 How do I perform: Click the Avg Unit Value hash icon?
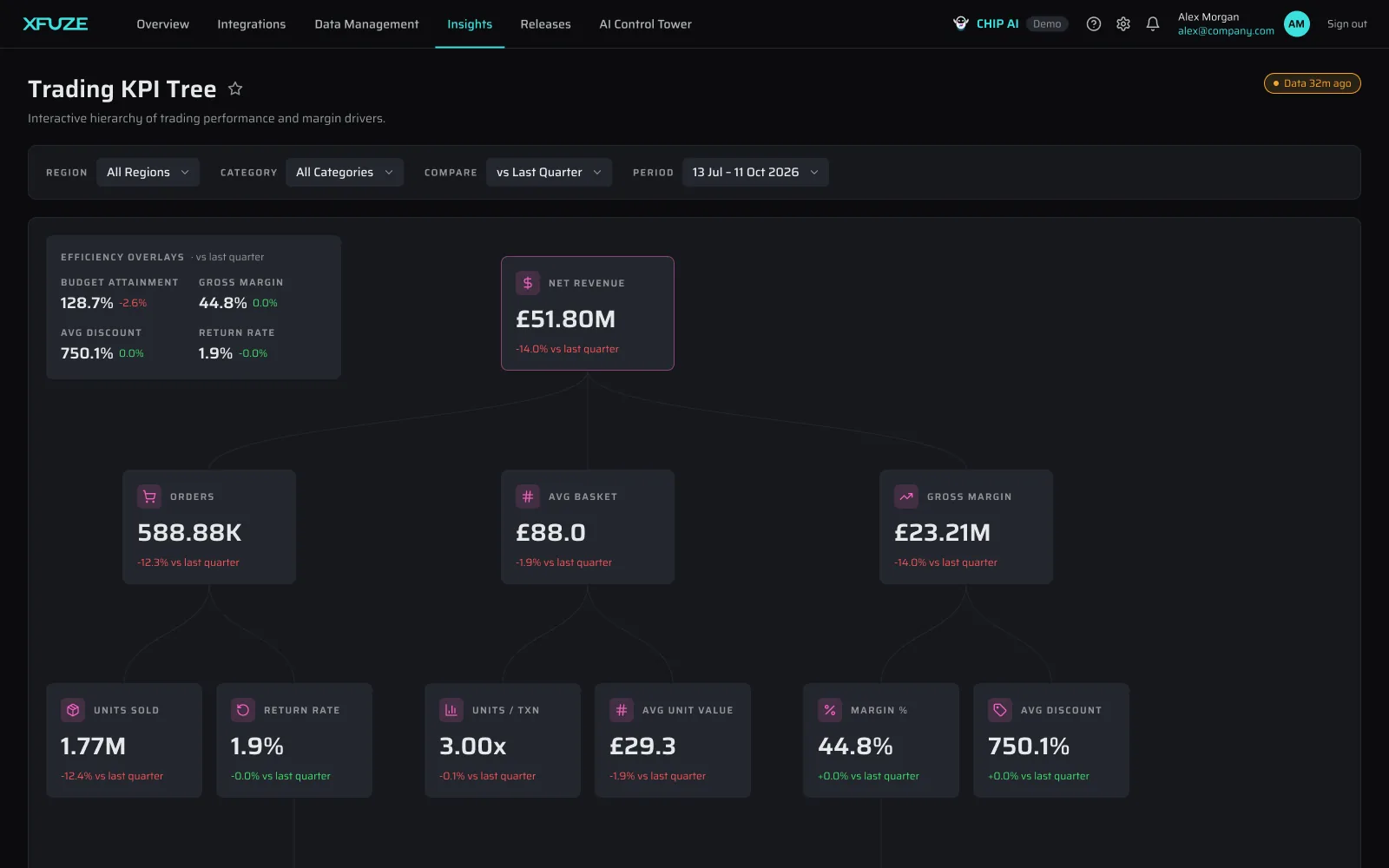pyautogui.click(x=622, y=710)
